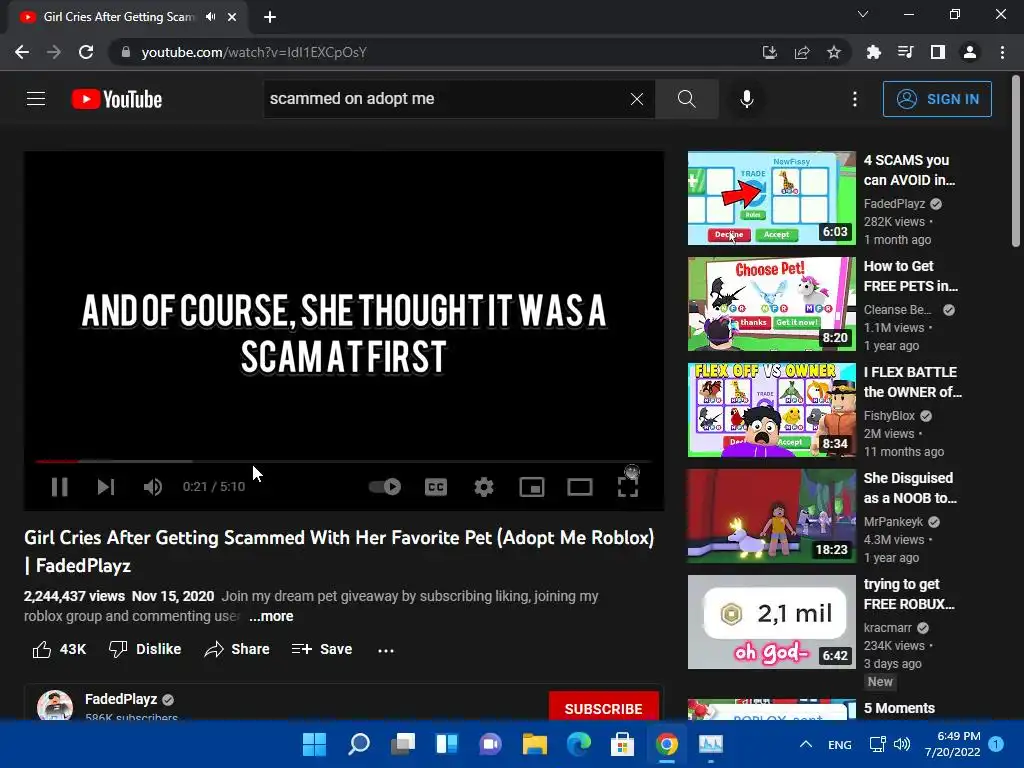Open YouTube settings three-dot menu
1024x768 pixels.
point(855,99)
